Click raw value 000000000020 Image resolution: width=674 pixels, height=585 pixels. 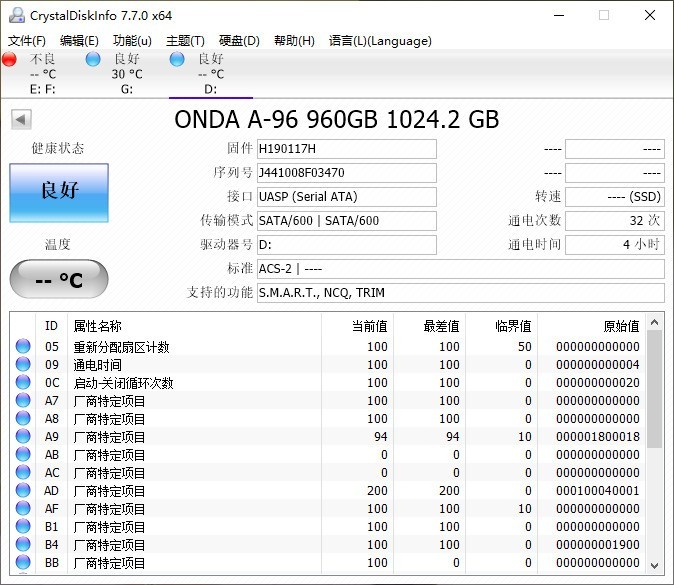(x=597, y=383)
